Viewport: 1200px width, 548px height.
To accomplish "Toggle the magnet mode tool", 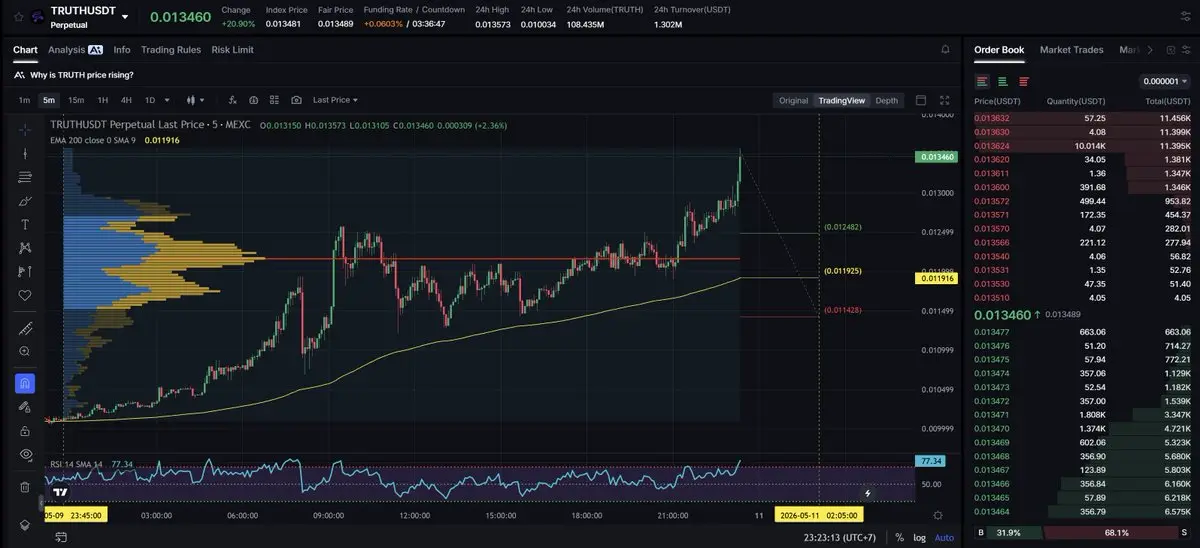I will tap(25, 383).
